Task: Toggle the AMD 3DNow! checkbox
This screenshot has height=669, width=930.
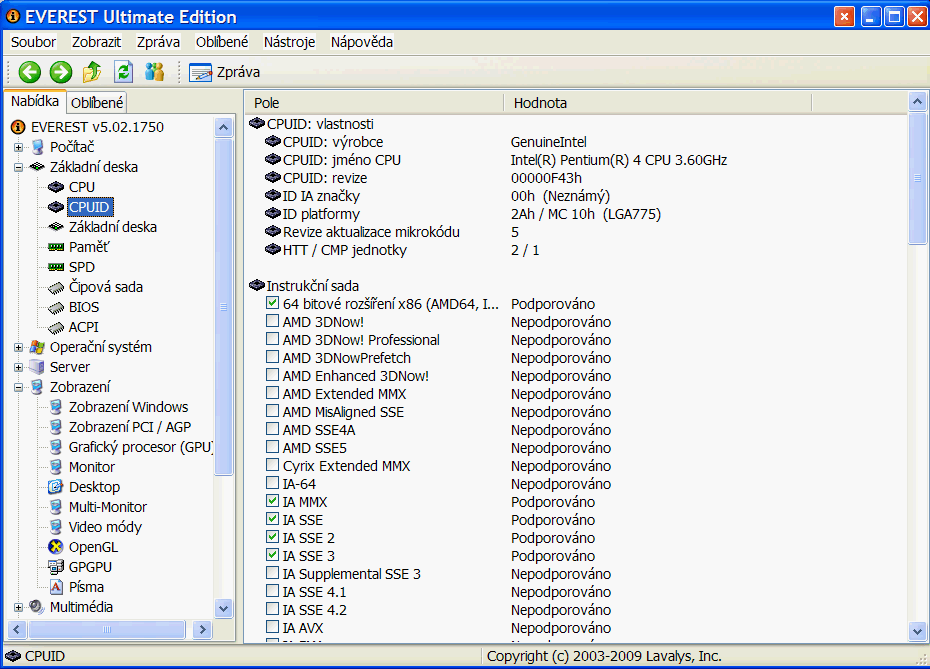Action: pos(273,321)
